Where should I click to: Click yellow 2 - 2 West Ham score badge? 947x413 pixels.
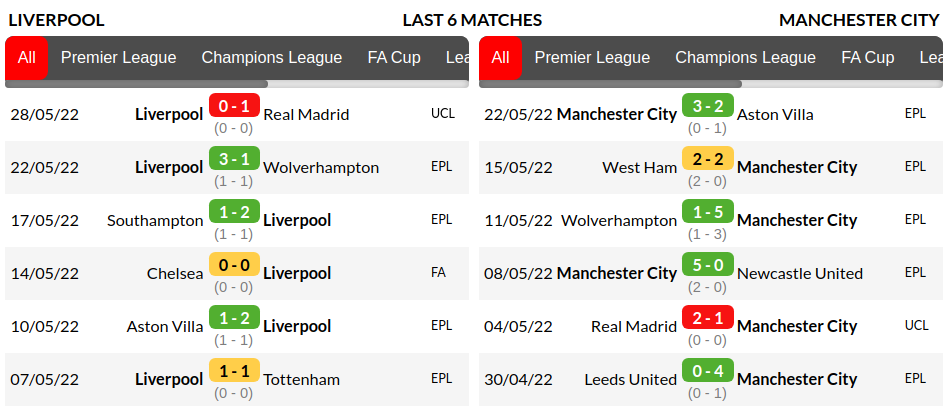coord(707,158)
